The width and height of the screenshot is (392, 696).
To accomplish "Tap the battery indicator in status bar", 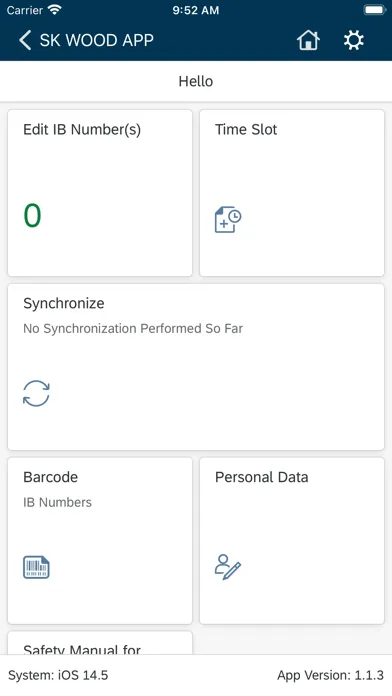I will click(374, 10).
